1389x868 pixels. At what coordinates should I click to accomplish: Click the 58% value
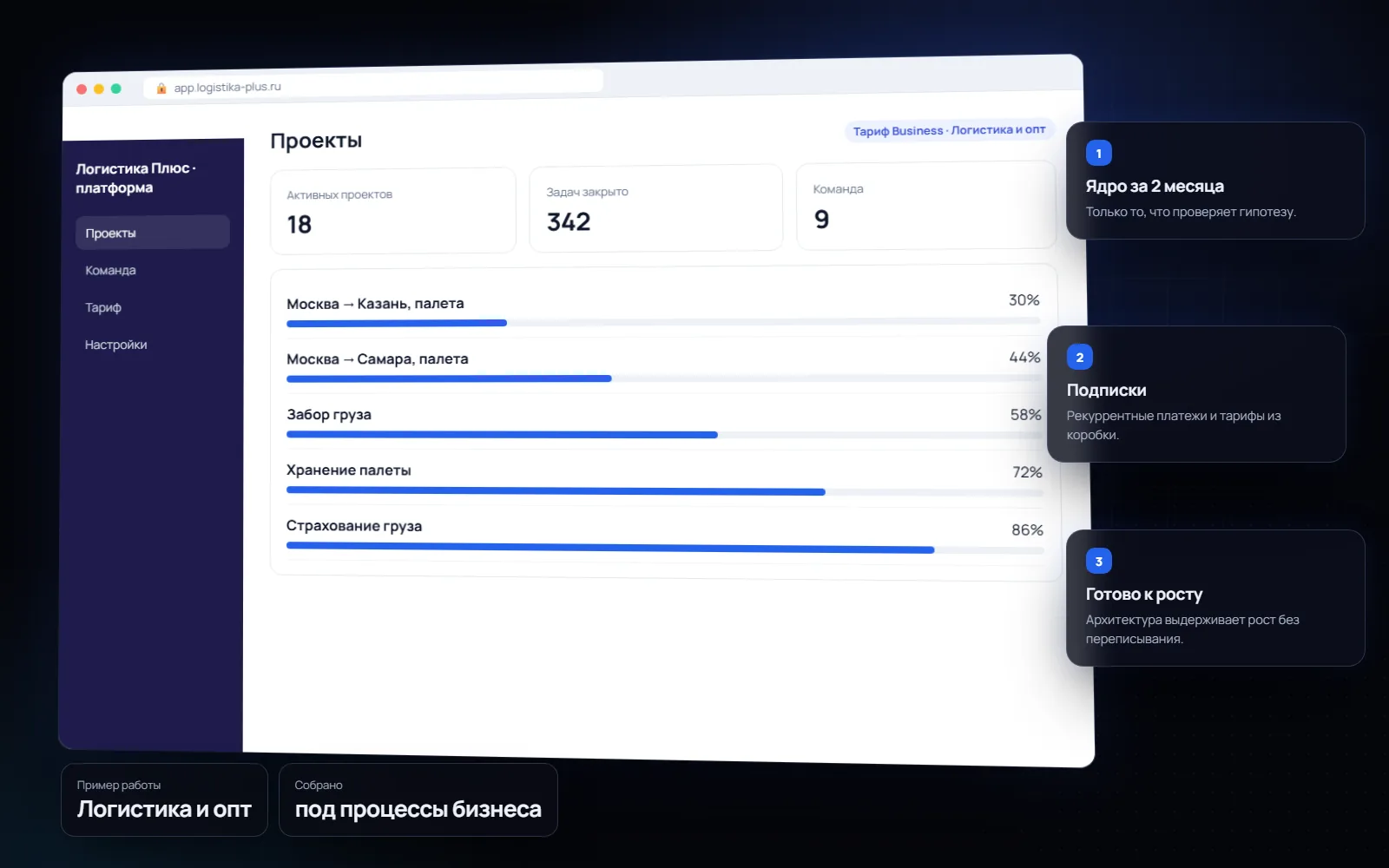pos(1025,415)
